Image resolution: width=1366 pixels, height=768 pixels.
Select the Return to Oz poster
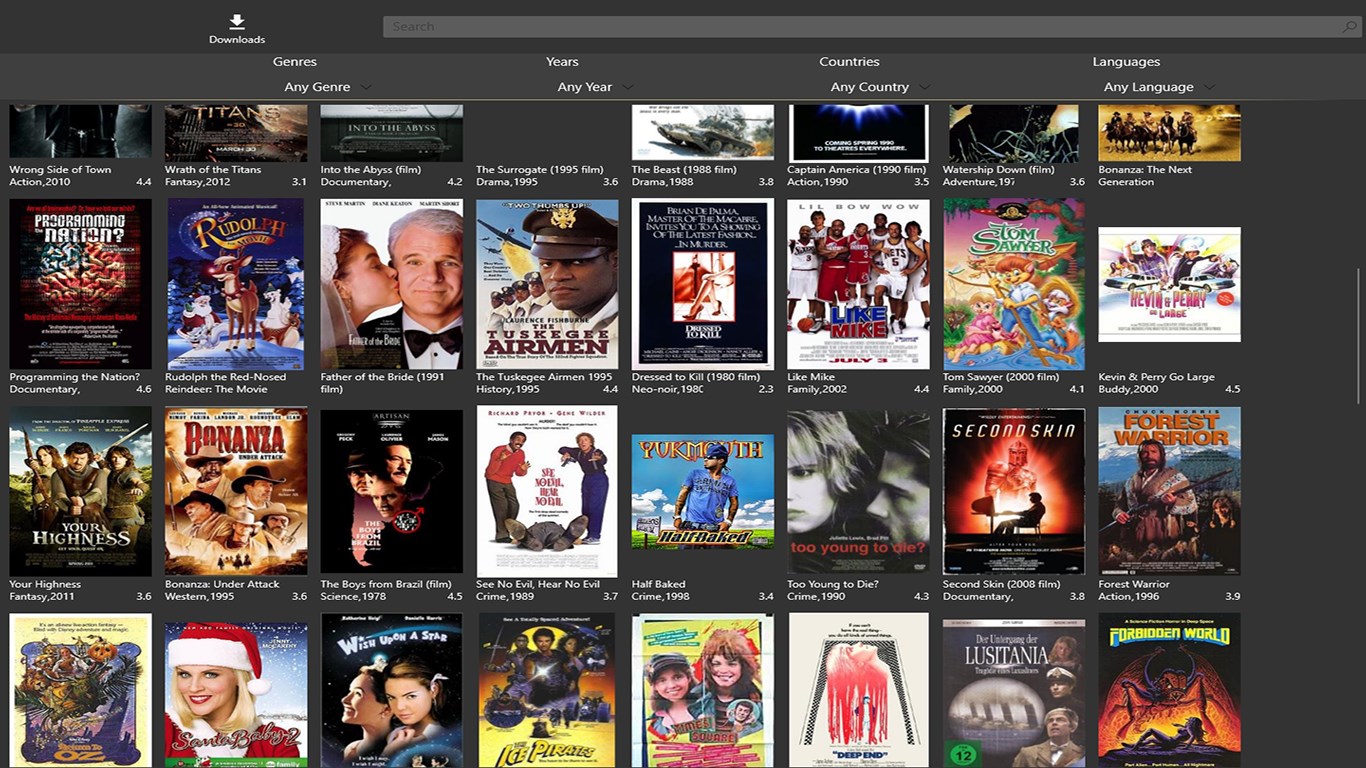[80, 691]
